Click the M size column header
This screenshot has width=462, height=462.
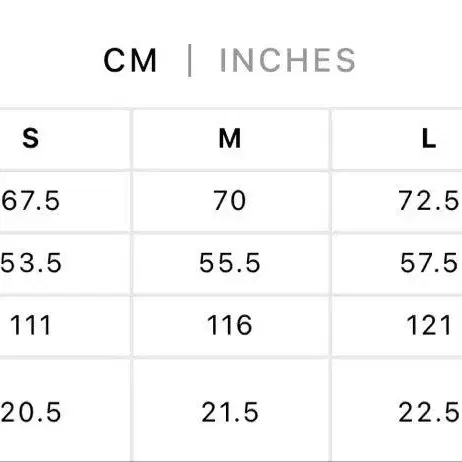tap(230, 138)
